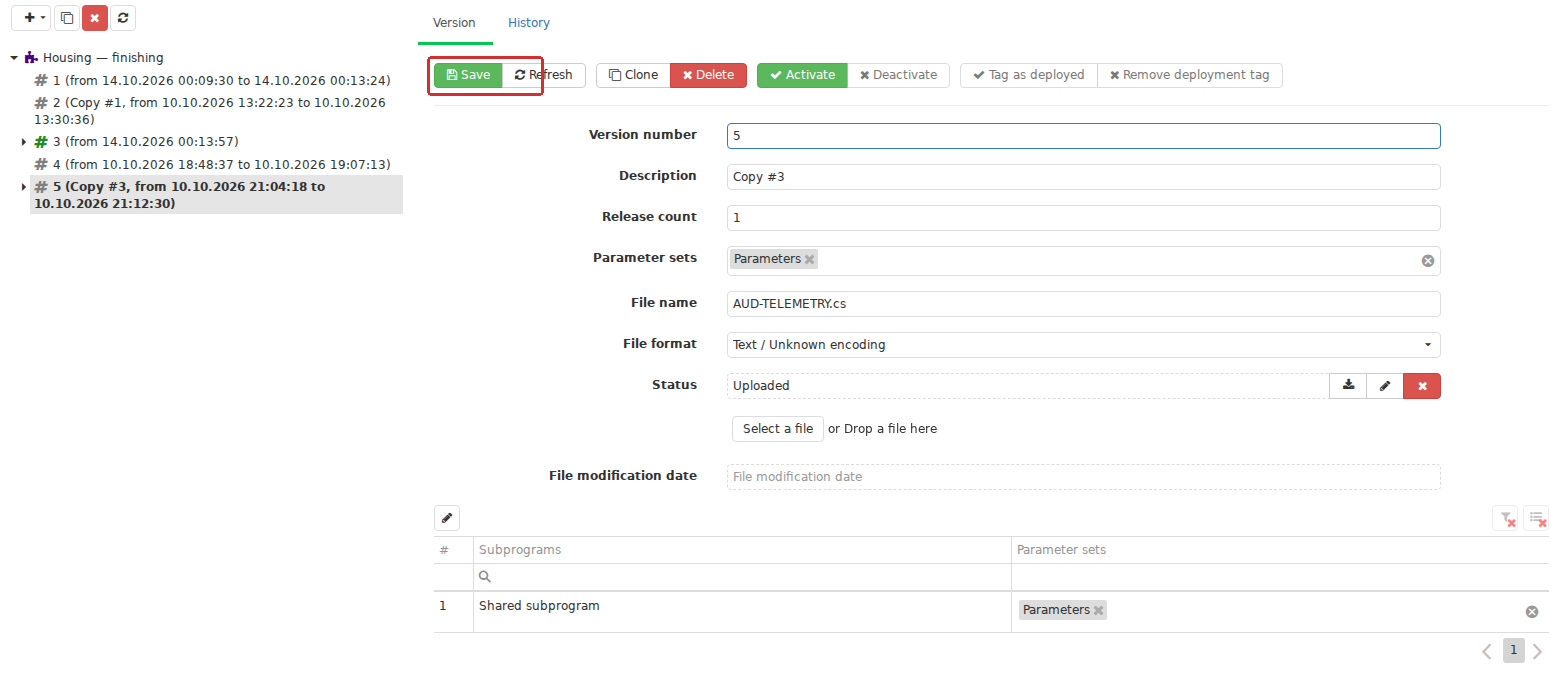Click Remove deployment tag button
Screen dimensions: 1559x673
pyautogui.click(x=1190, y=75)
